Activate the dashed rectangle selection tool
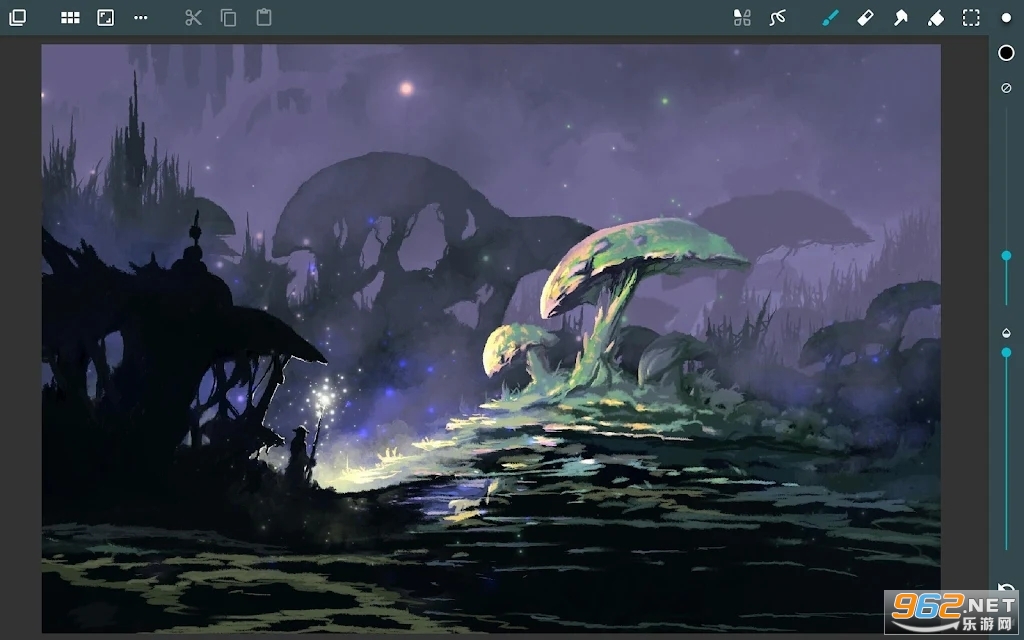Screen dimensions: 1024x640 click(x=971, y=18)
